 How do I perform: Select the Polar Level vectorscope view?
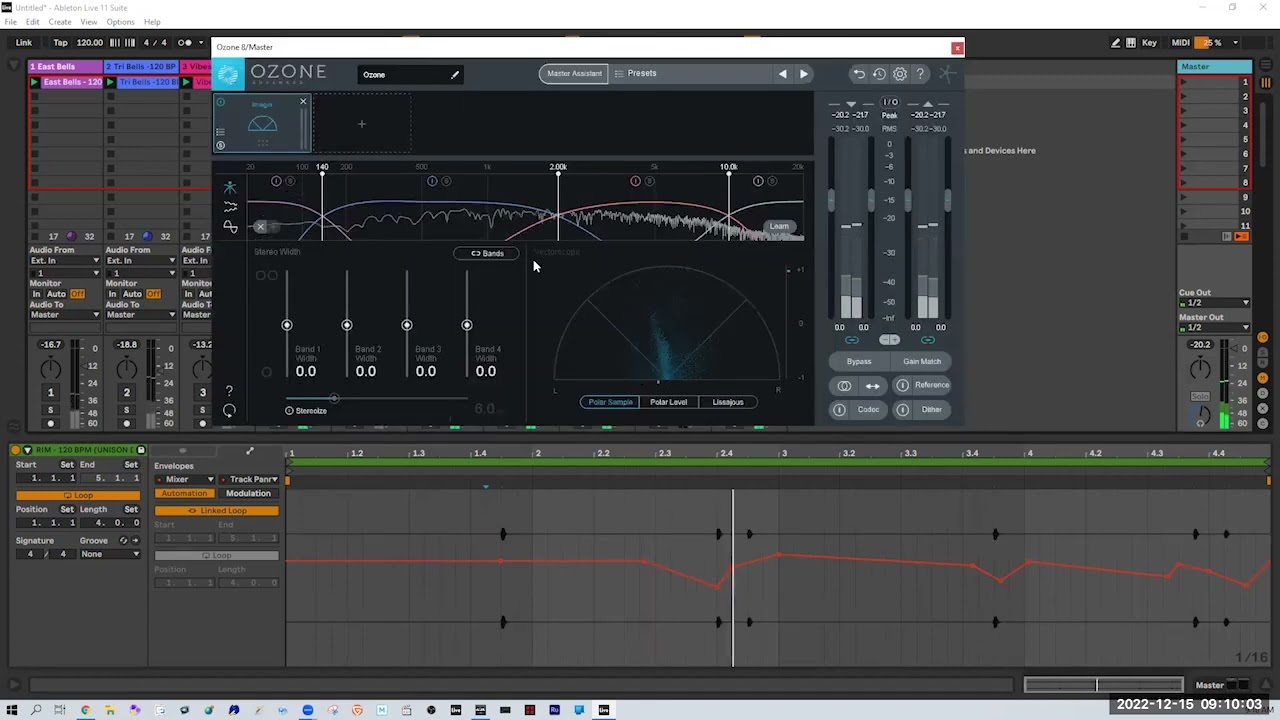pos(668,402)
